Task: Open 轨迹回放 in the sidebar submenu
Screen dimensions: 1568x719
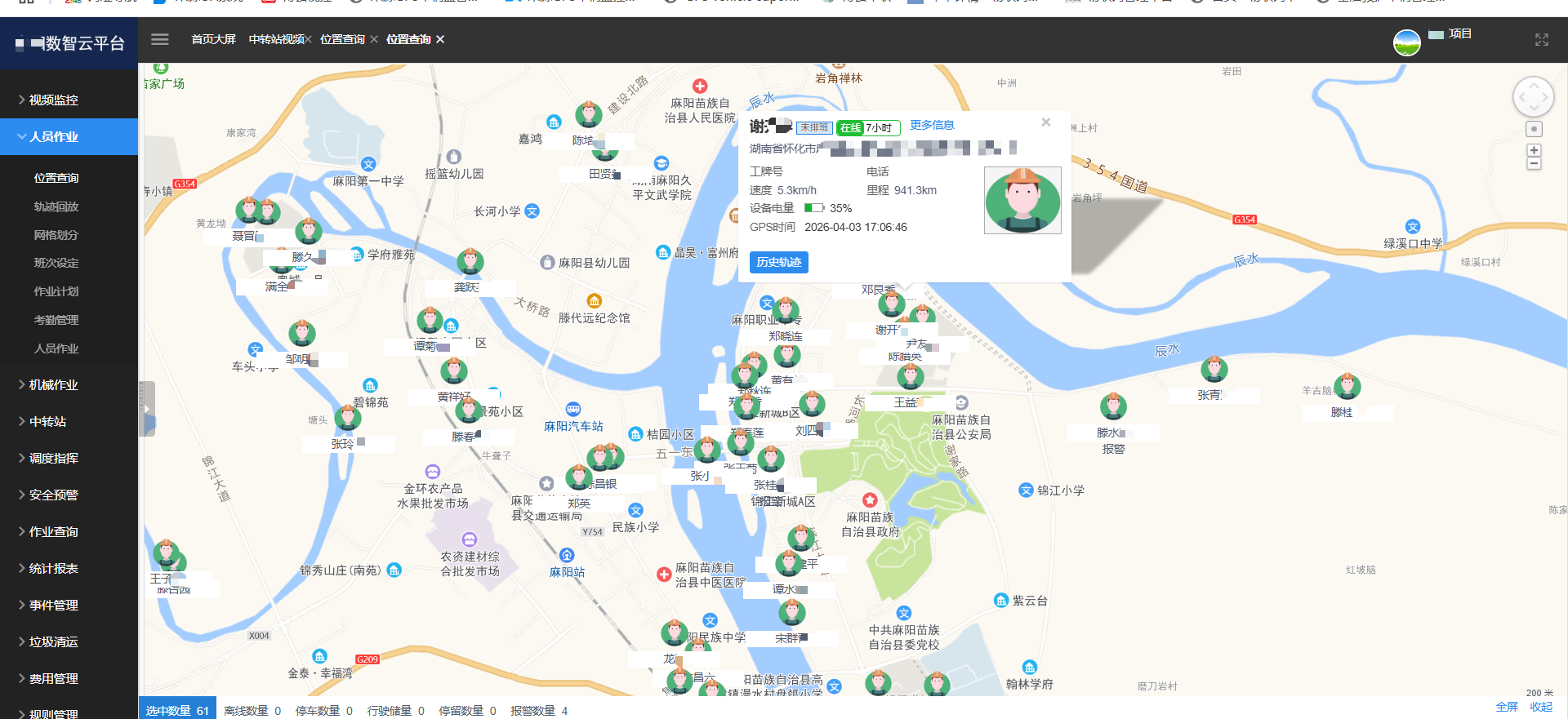Action: pyautogui.click(x=56, y=206)
